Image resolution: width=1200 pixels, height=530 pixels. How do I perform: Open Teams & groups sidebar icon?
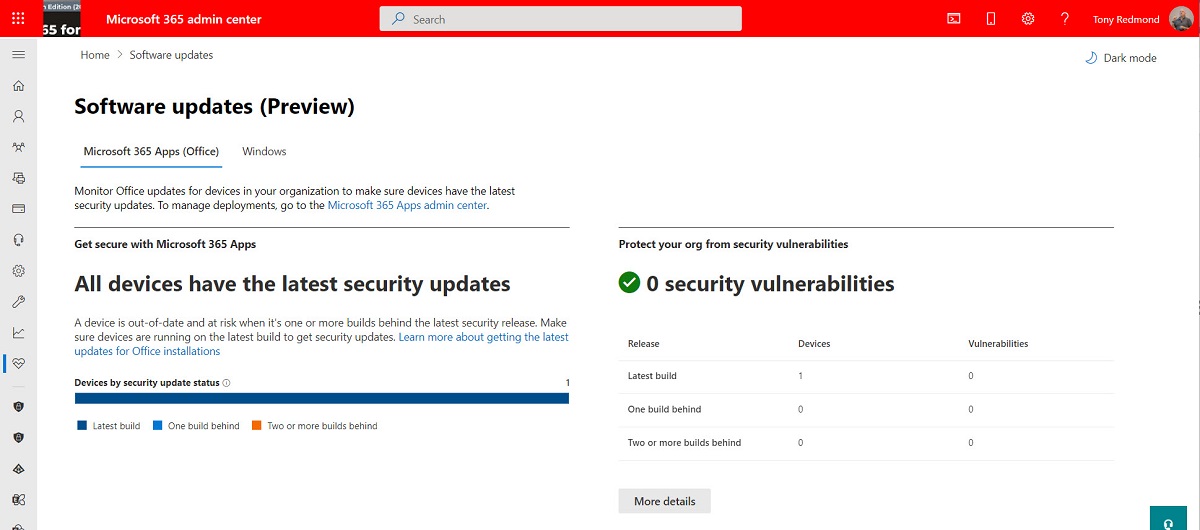point(18,147)
